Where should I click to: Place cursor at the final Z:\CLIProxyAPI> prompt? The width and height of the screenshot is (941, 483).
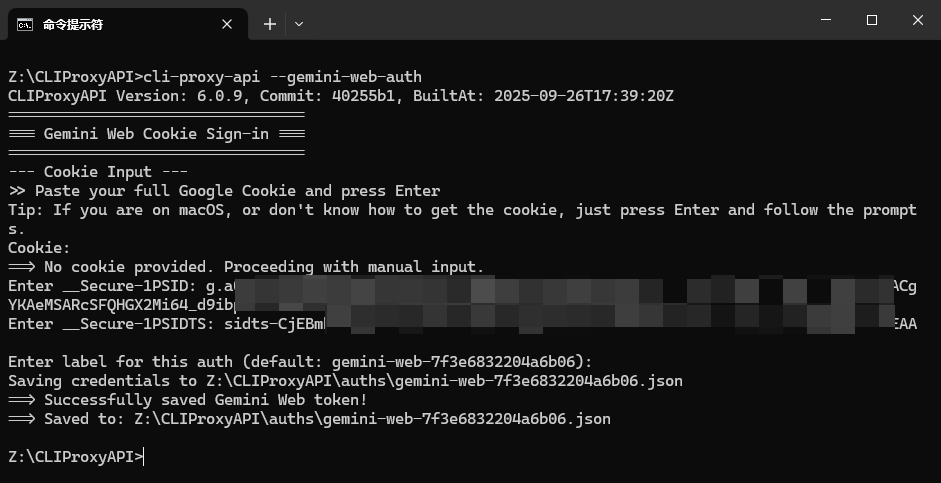(x=76, y=457)
